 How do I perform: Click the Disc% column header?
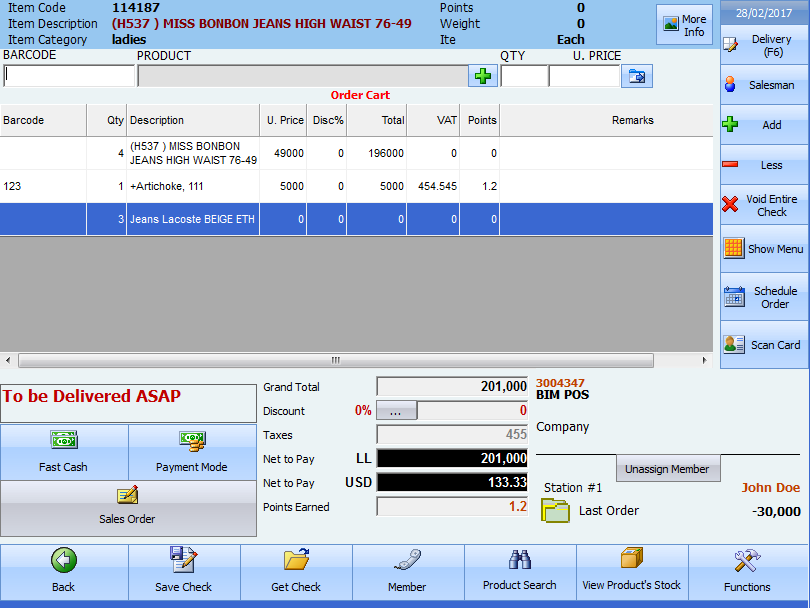coord(326,120)
